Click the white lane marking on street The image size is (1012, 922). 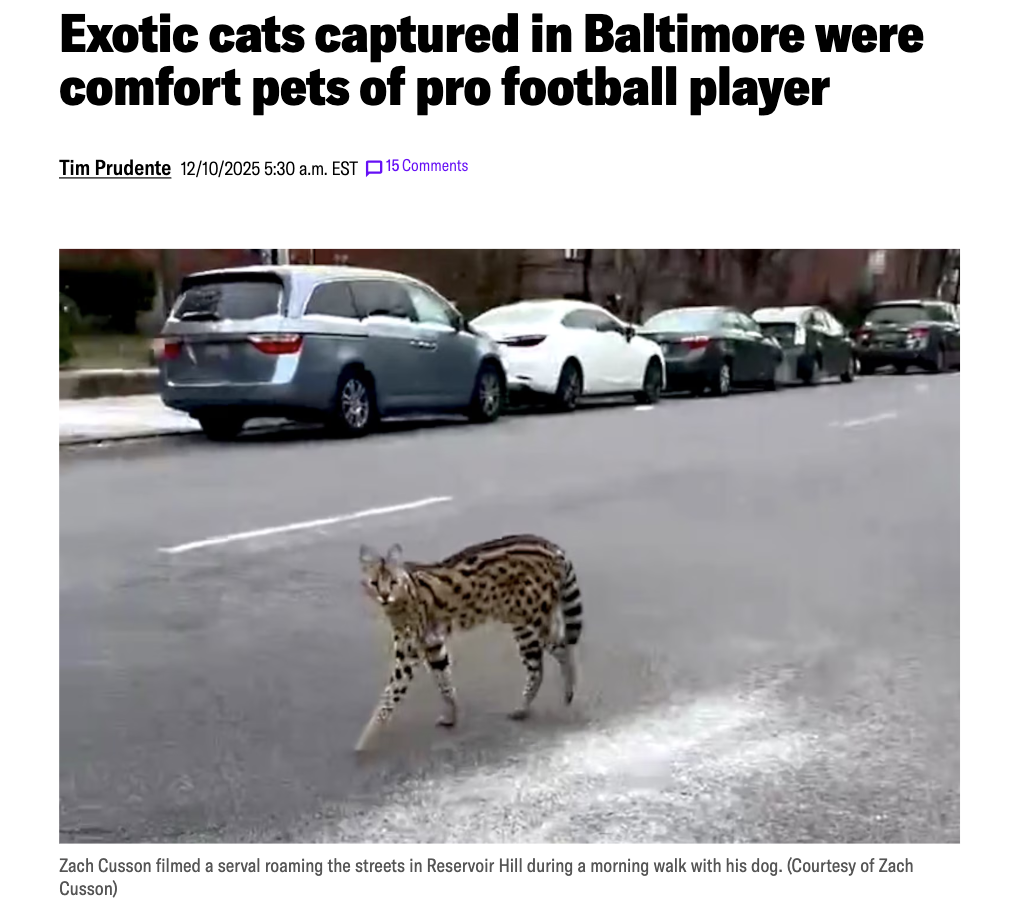pos(305,525)
